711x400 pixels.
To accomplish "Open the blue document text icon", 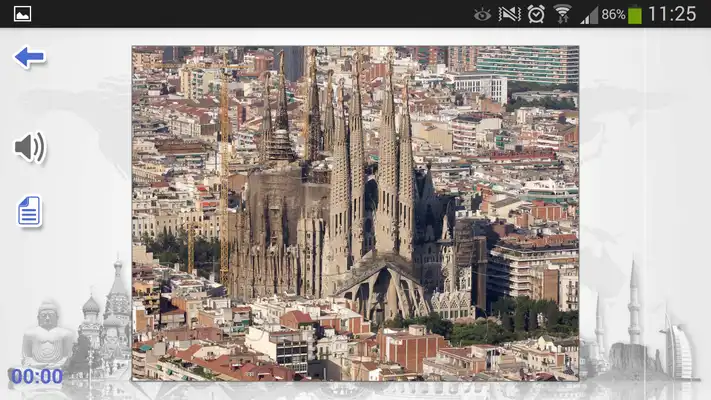I will pyautogui.click(x=29, y=211).
